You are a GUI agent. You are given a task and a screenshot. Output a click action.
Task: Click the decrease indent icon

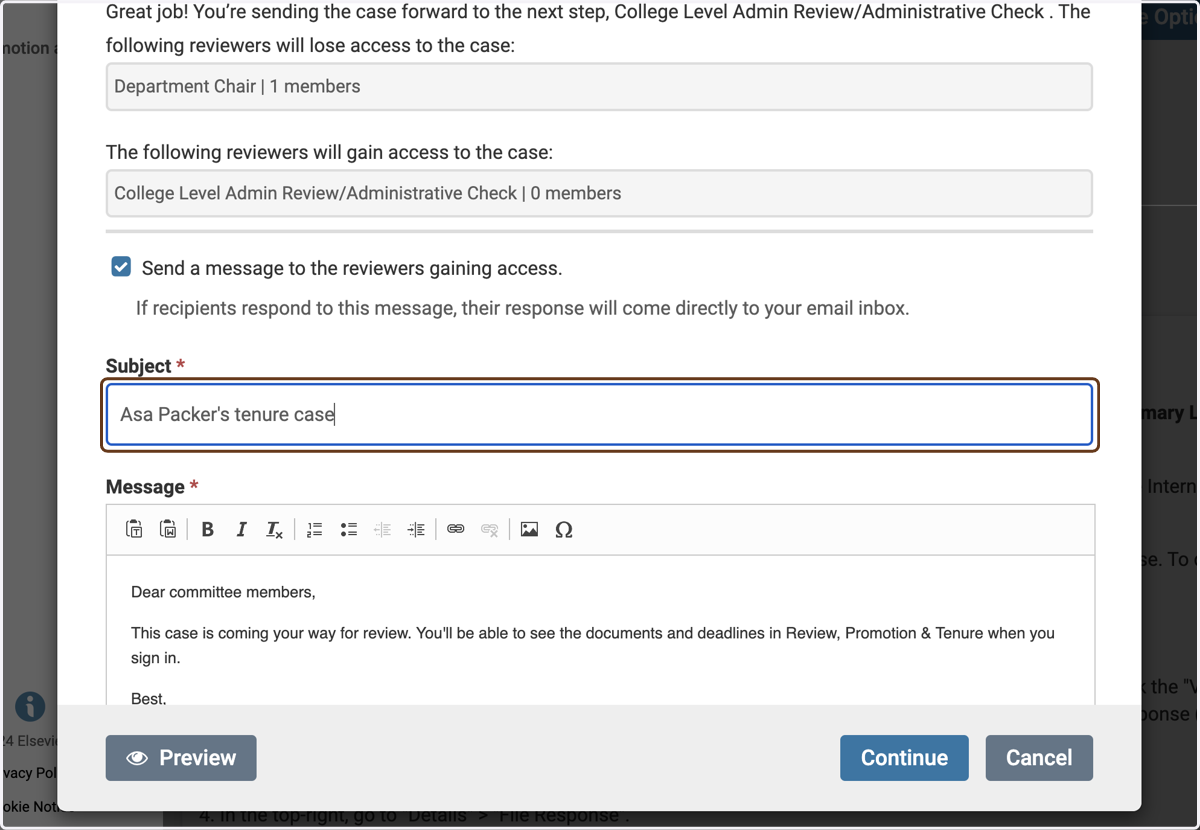[382, 529]
